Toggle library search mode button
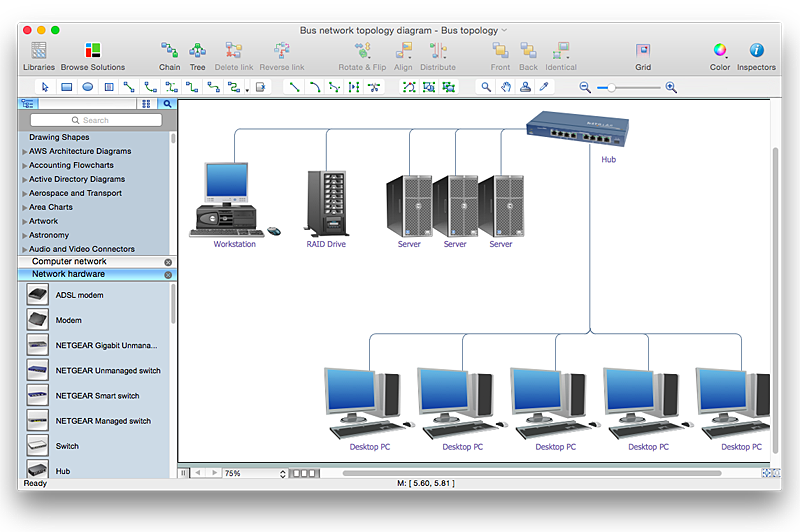The width and height of the screenshot is (800, 532). pyautogui.click(x=167, y=103)
